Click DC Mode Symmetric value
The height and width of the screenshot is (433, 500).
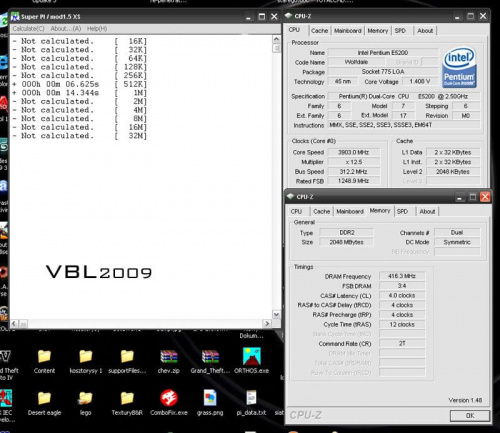pos(457,242)
